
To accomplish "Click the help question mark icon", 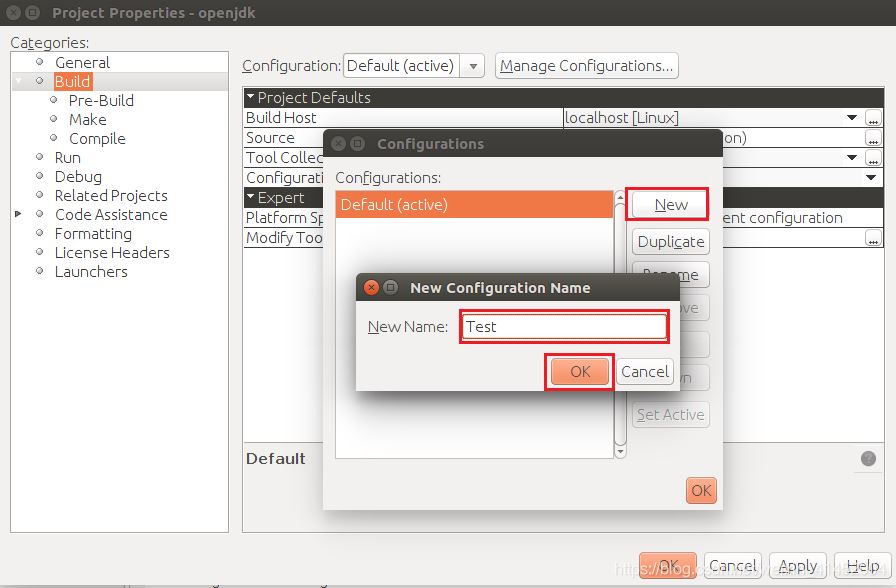I will pos(868,458).
